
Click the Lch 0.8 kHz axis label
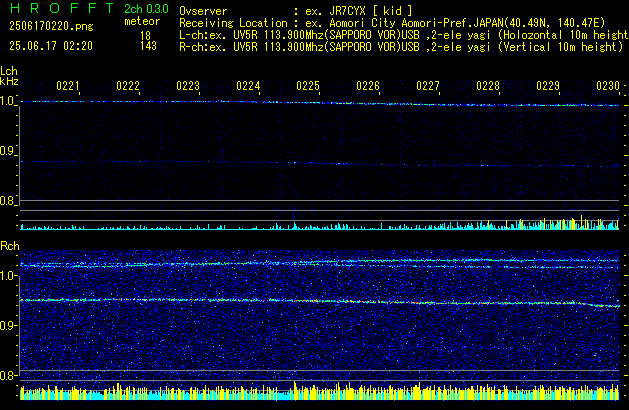[x=7, y=201]
